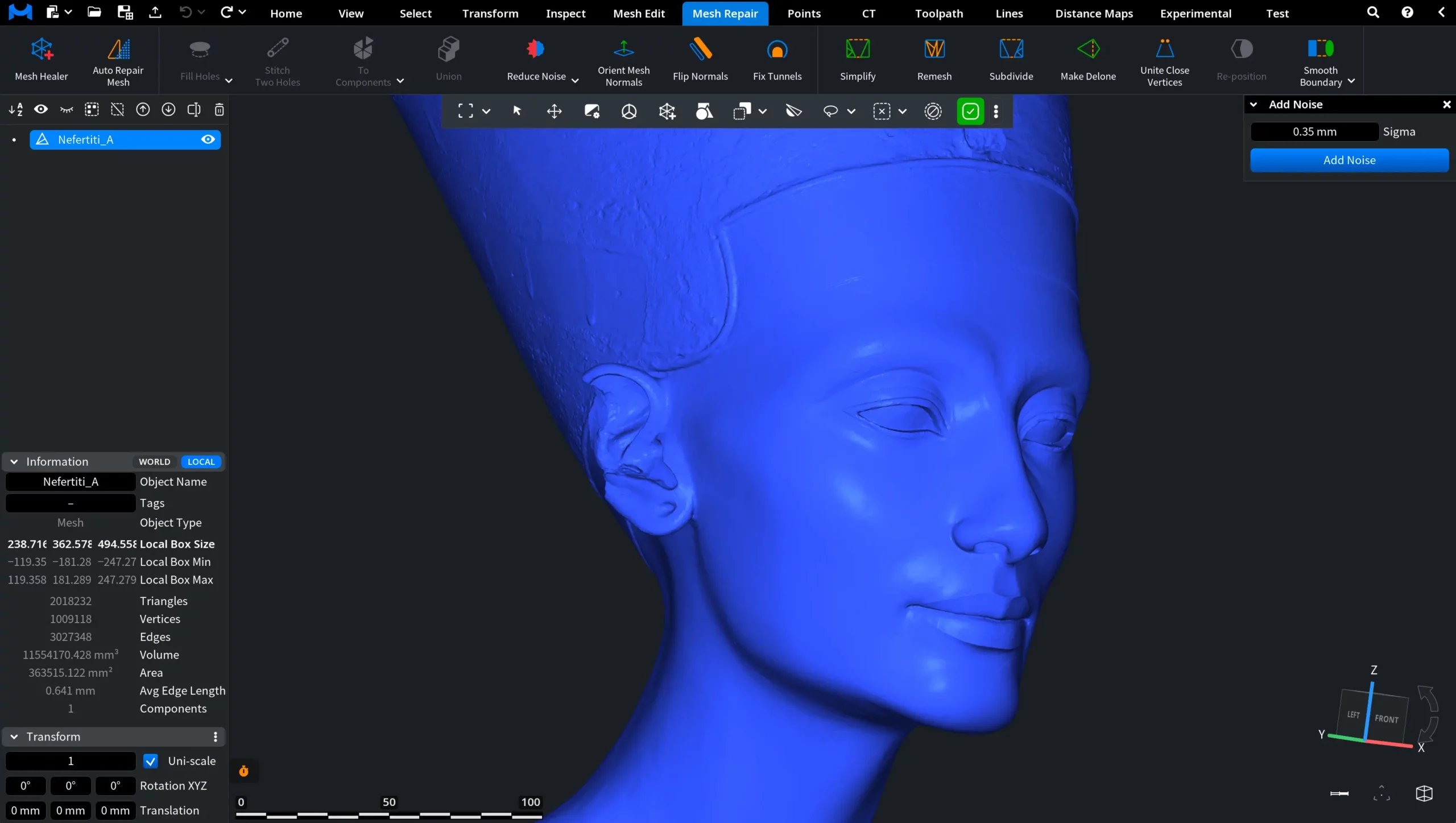Image resolution: width=1456 pixels, height=823 pixels.
Task: Open Transform panel options menu
Action: (x=215, y=737)
